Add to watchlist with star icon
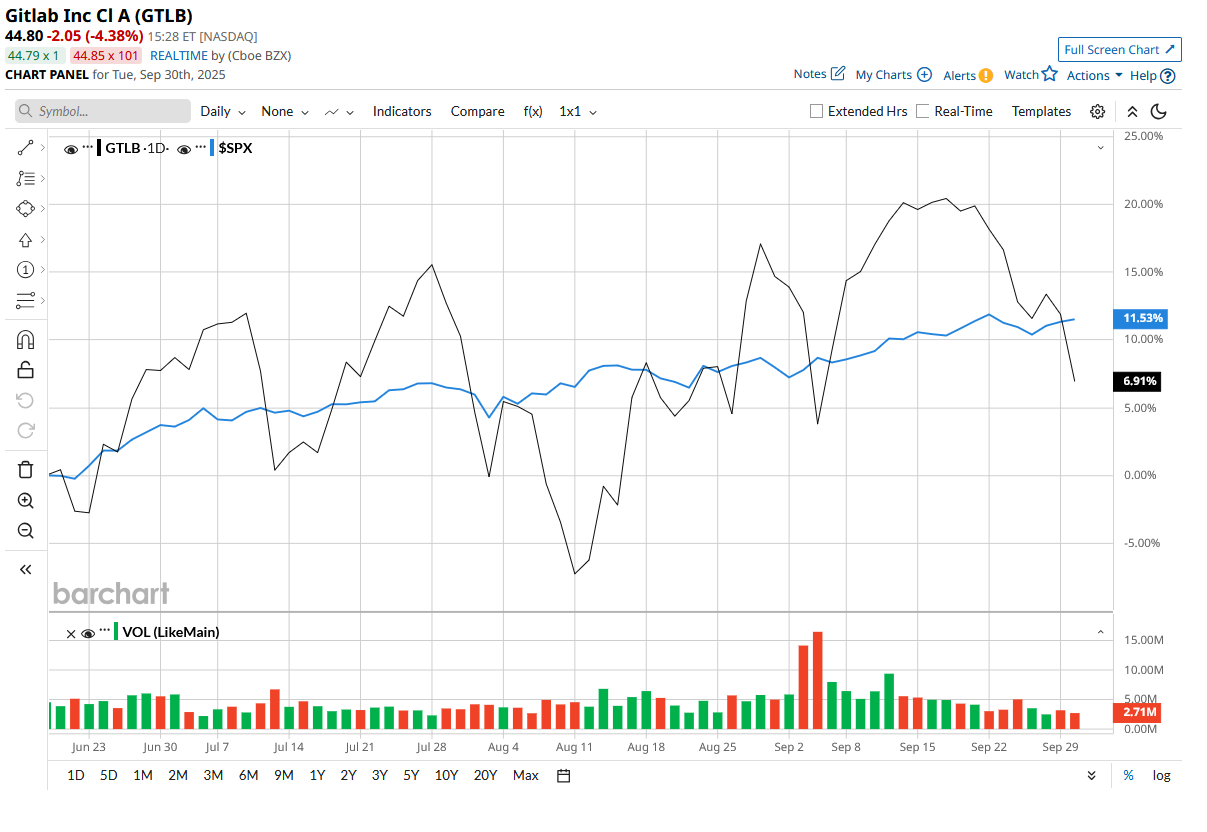This screenshot has height=832, width=1207. (1049, 74)
